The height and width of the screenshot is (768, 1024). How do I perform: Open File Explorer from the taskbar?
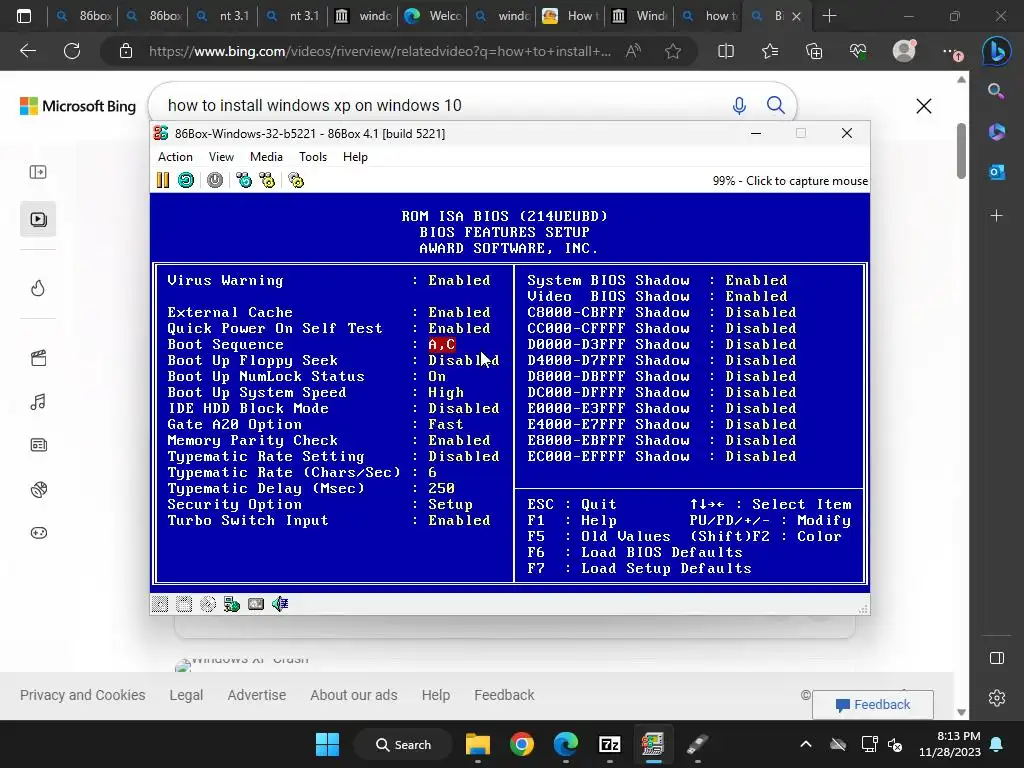click(477, 744)
